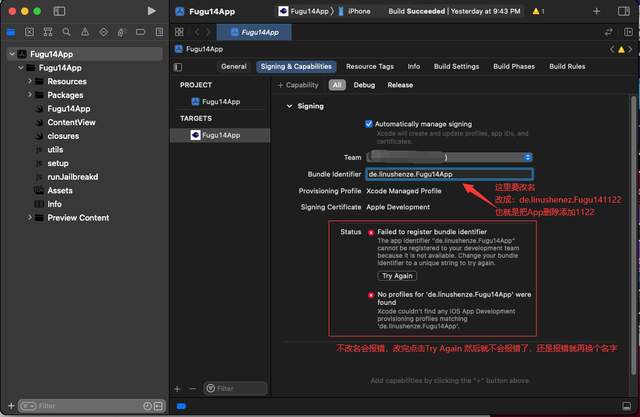Screen dimensions: 640x417
Task: Open the Symbol navigator
Action: [x=48, y=32]
